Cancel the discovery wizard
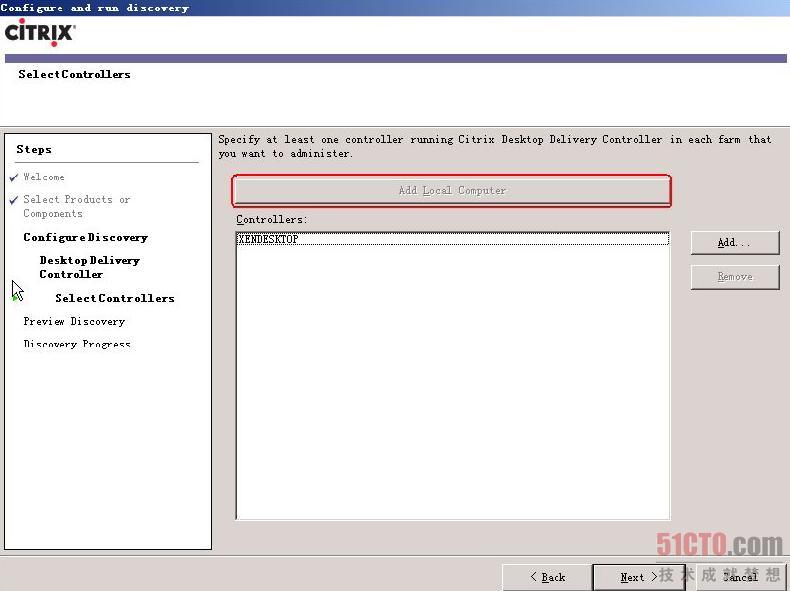 [x=741, y=577]
